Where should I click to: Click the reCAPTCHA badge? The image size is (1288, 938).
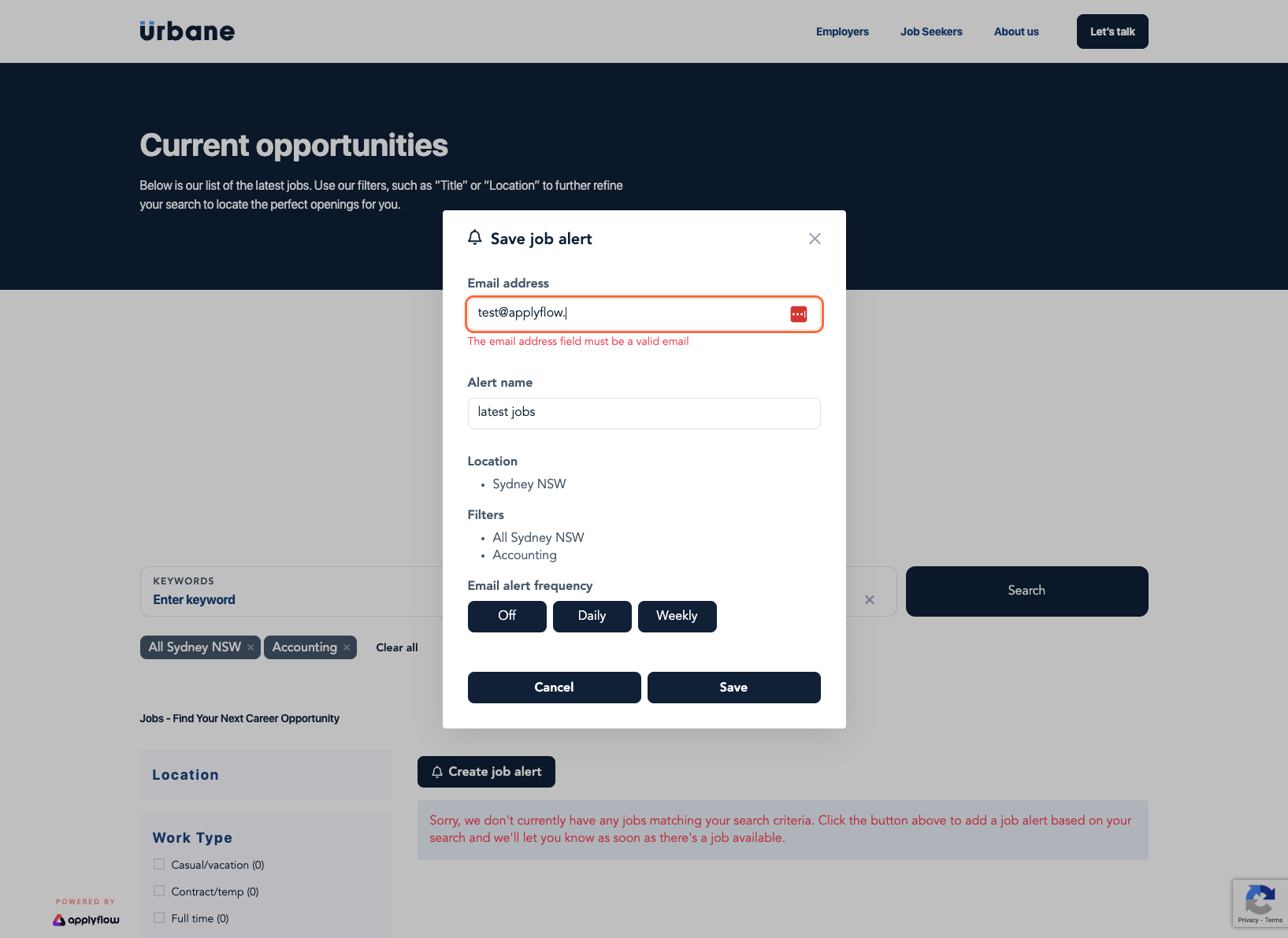pos(1260,903)
